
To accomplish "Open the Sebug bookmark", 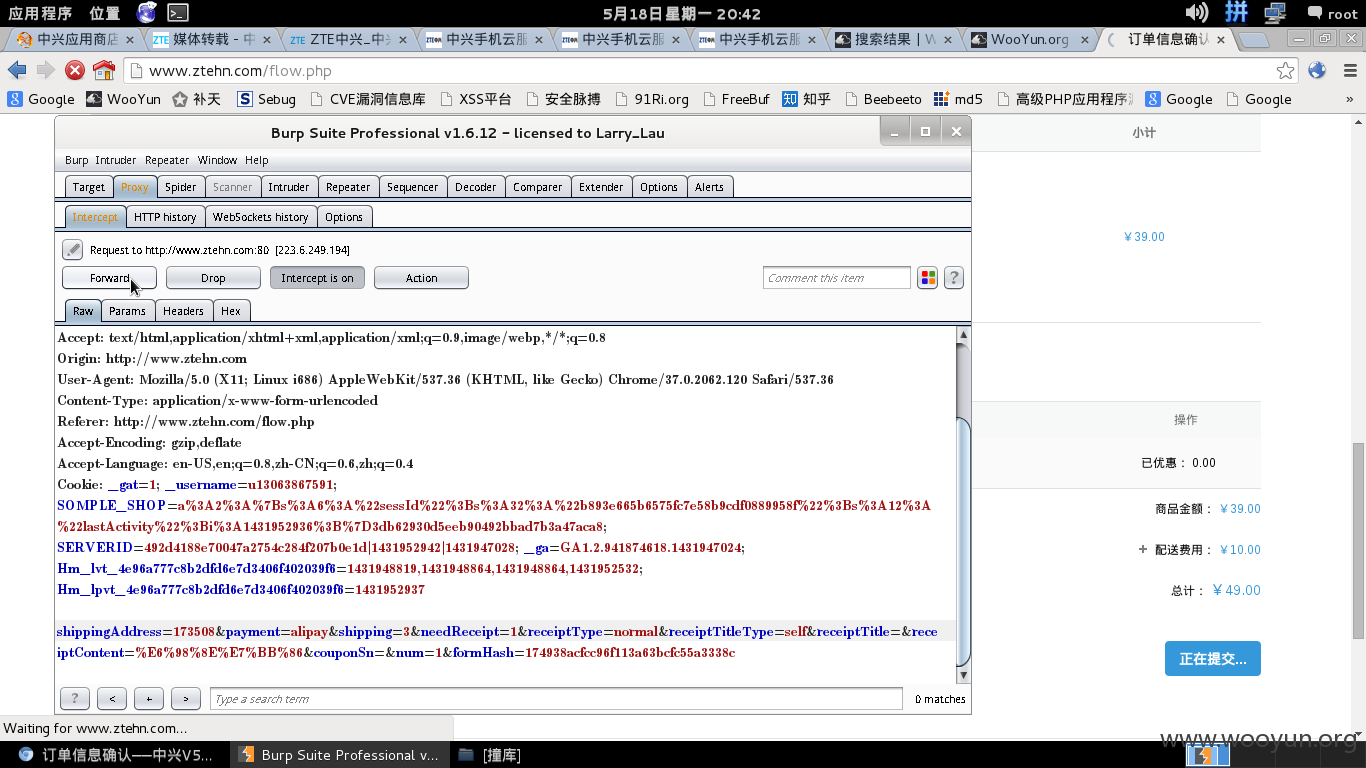I will 266,99.
